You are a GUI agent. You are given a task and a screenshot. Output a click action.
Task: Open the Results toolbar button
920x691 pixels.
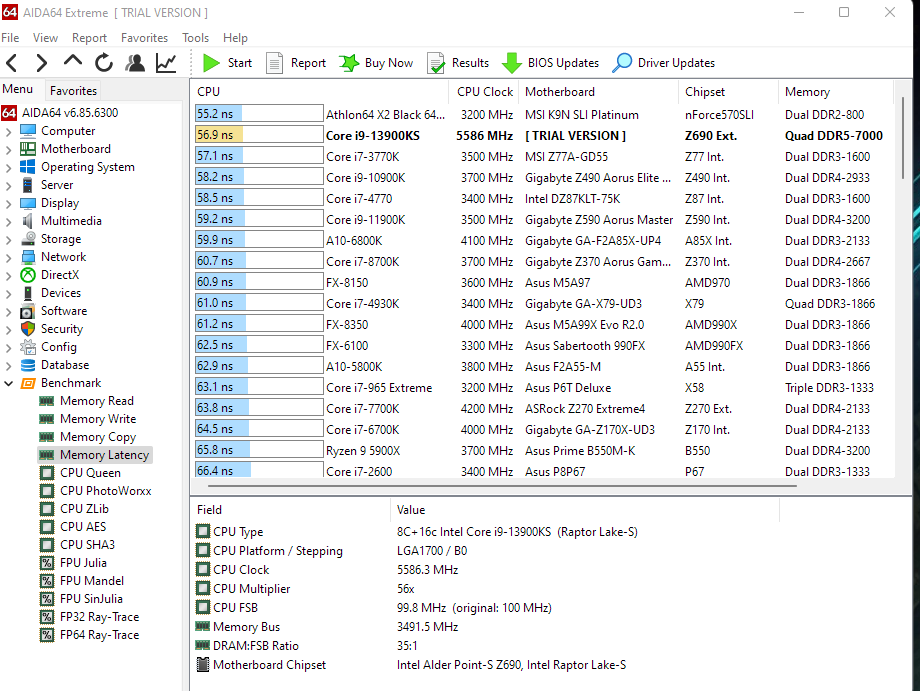click(458, 63)
